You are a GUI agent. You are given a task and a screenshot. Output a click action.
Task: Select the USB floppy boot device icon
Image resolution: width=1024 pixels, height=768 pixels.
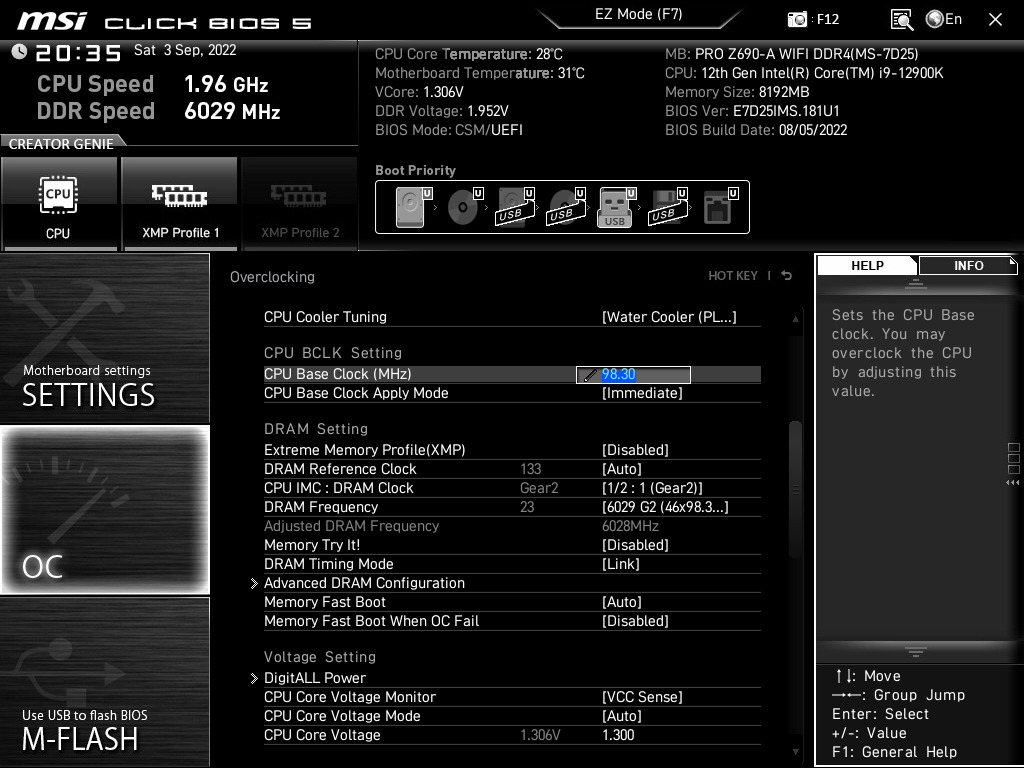(668, 207)
